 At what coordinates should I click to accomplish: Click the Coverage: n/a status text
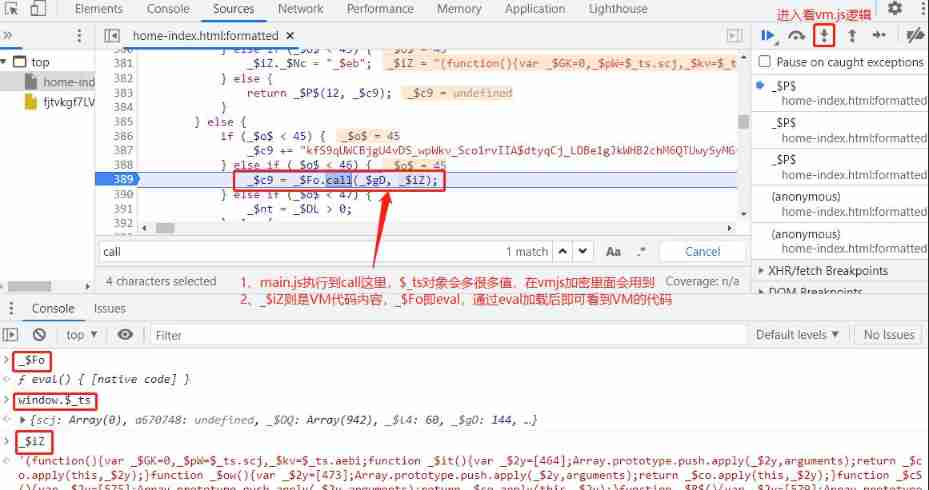(x=702, y=281)
